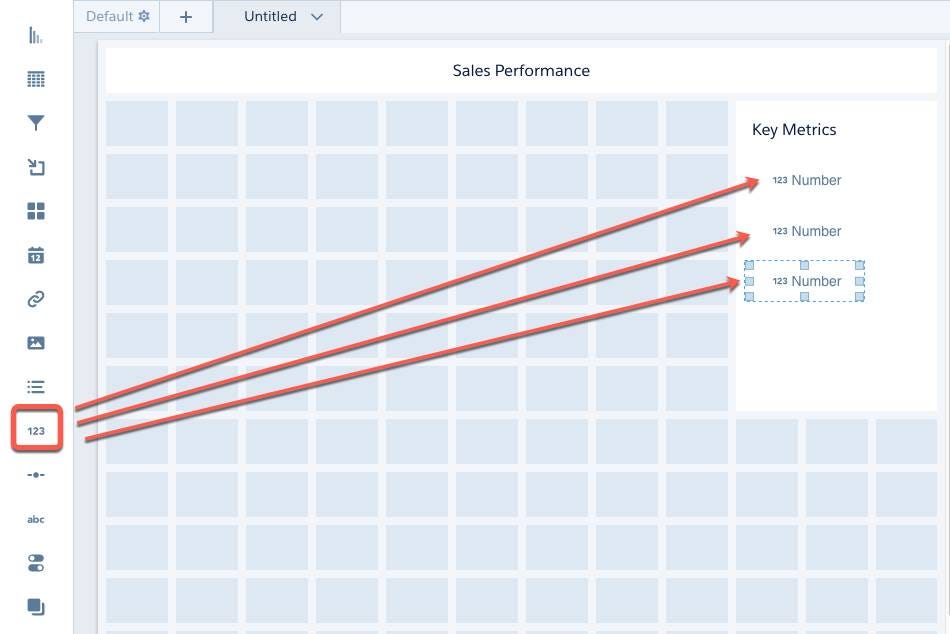Pick the Container widget grid icon

click(x=36, y=211)
